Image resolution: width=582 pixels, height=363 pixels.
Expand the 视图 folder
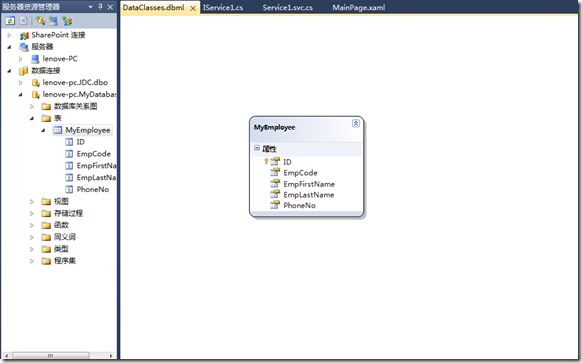click(32, 202)
